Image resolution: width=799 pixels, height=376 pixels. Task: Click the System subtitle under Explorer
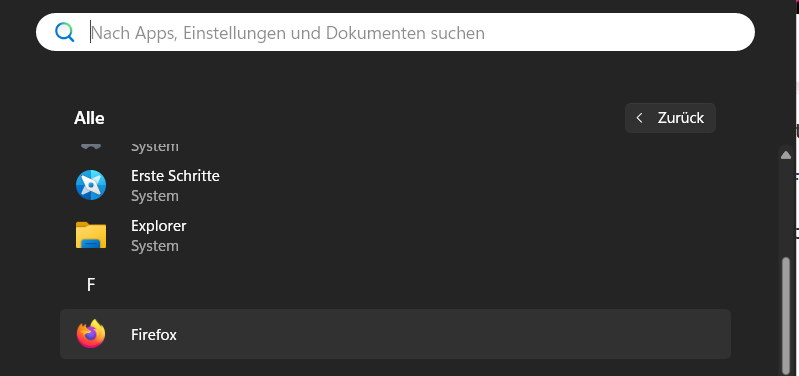coord(155,246)
